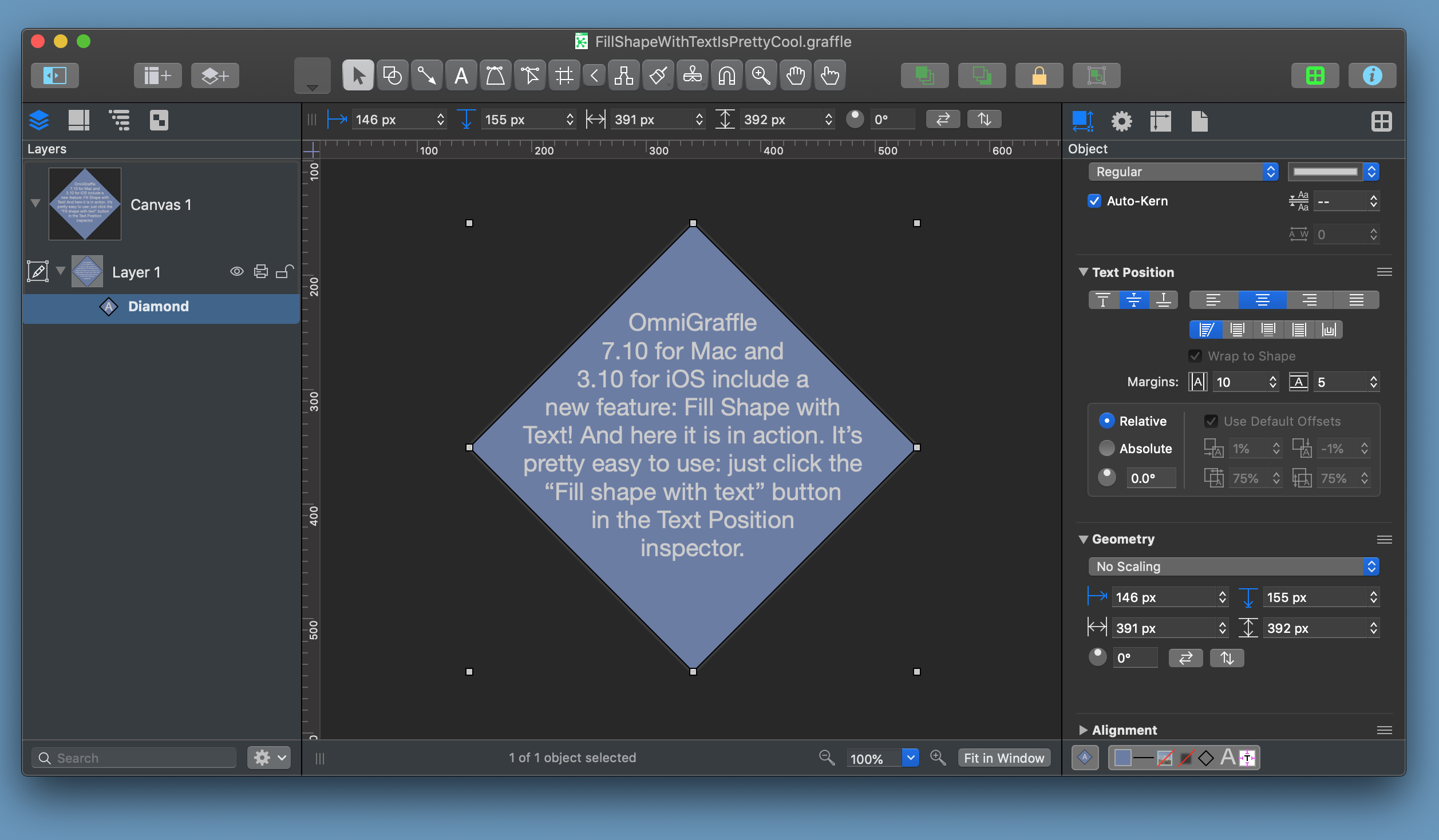This screenshot has height=840, width=1439.
Task: Click the zoom in magnifier
Action: [x=938, y=758]
